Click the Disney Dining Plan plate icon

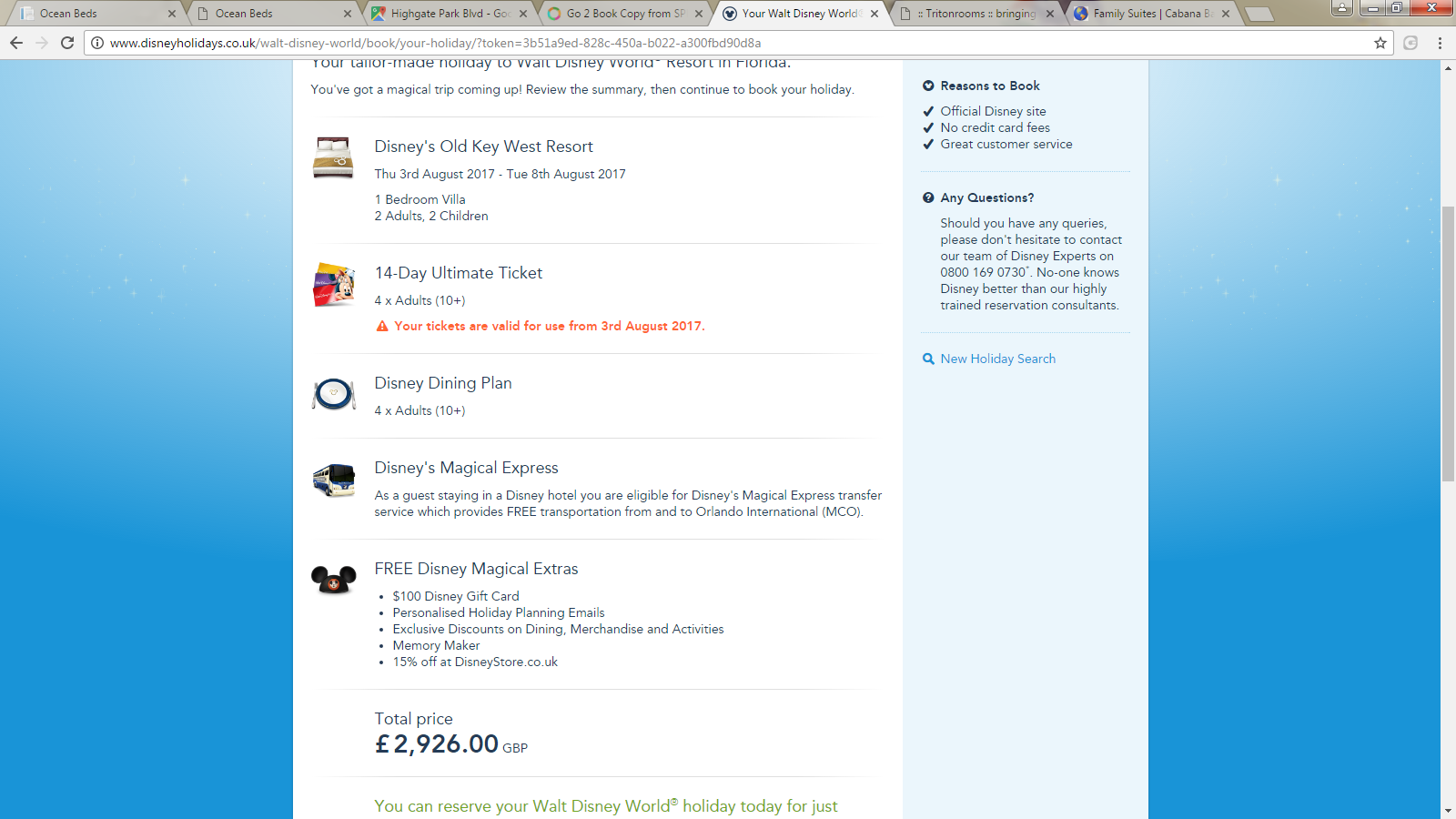click(334, 394)
